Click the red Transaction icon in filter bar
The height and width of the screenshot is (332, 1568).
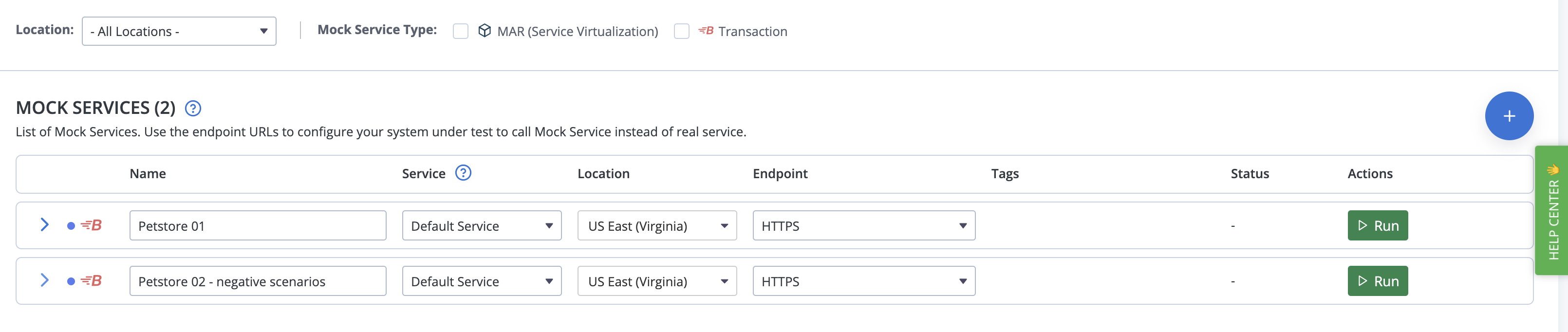pos(706,30)
